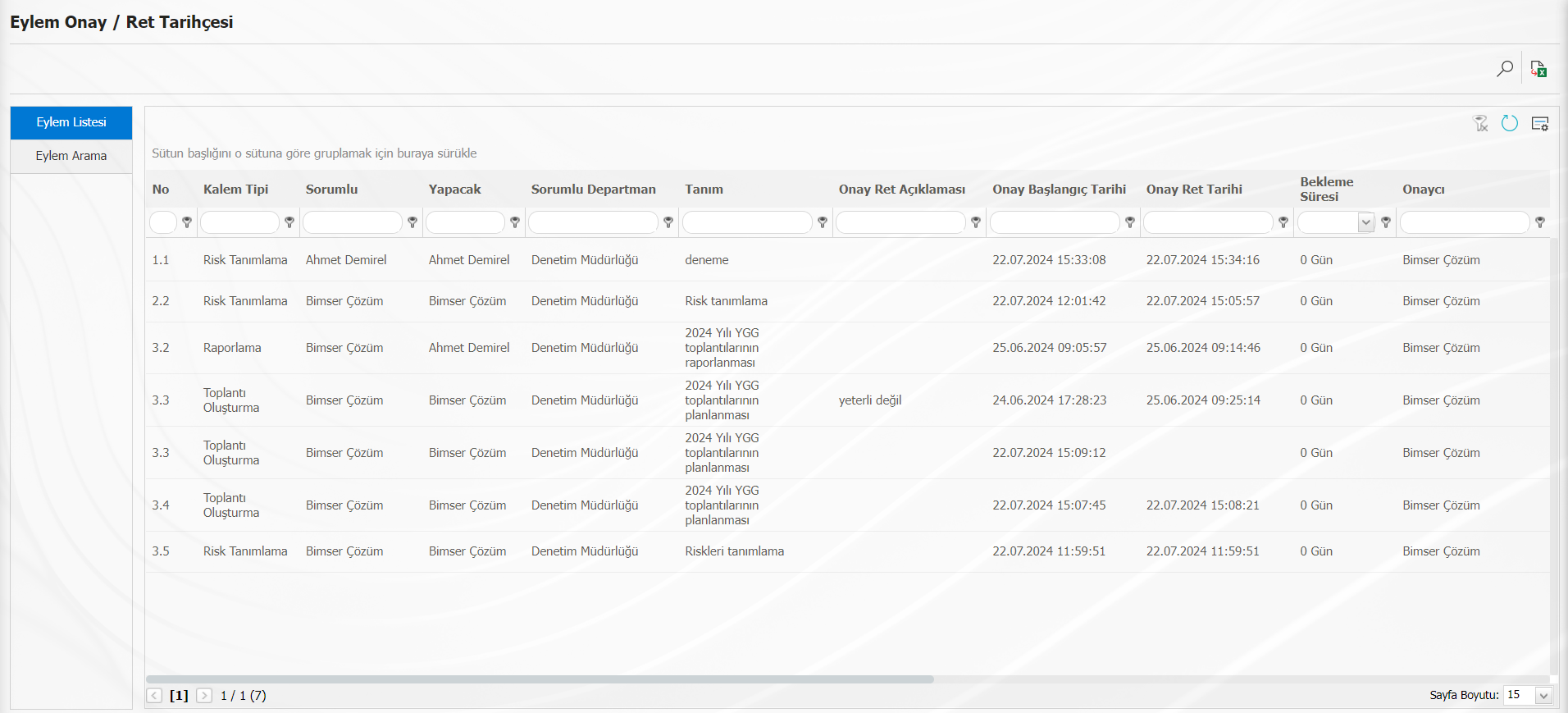
Task: Sort by Tanım column header
Action: (704, 190)
